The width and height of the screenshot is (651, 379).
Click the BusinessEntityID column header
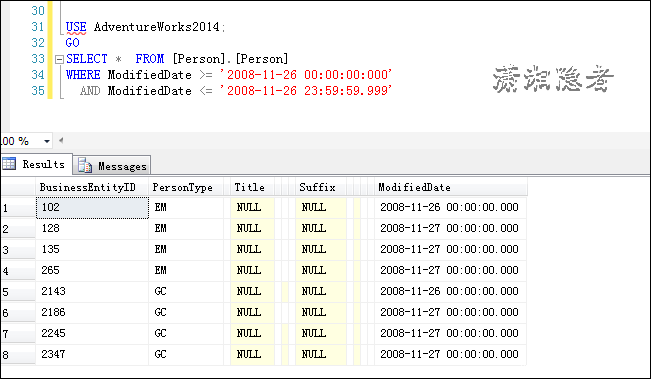click(x=92, y=187)
